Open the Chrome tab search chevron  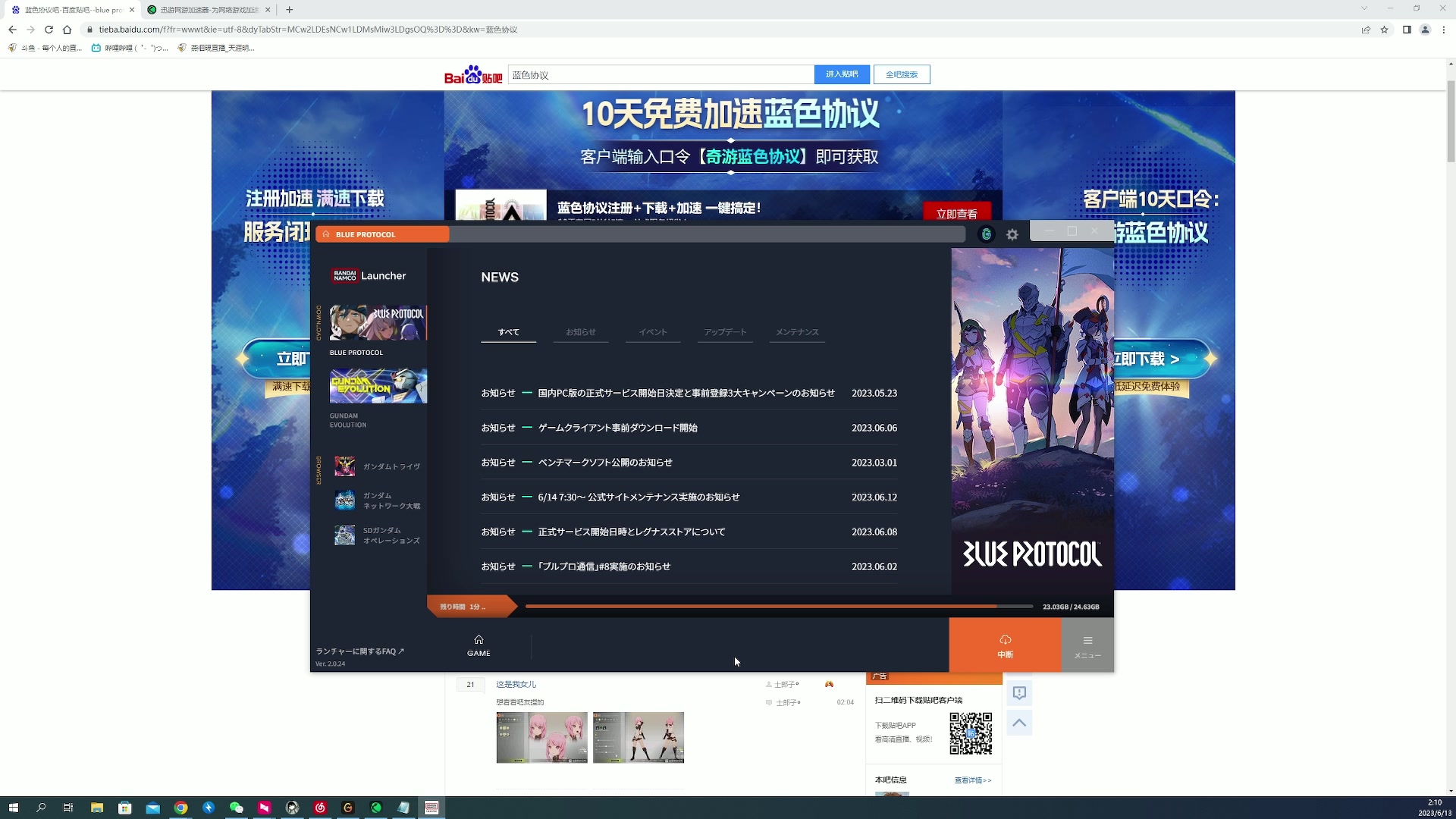tap(1365, 9)
